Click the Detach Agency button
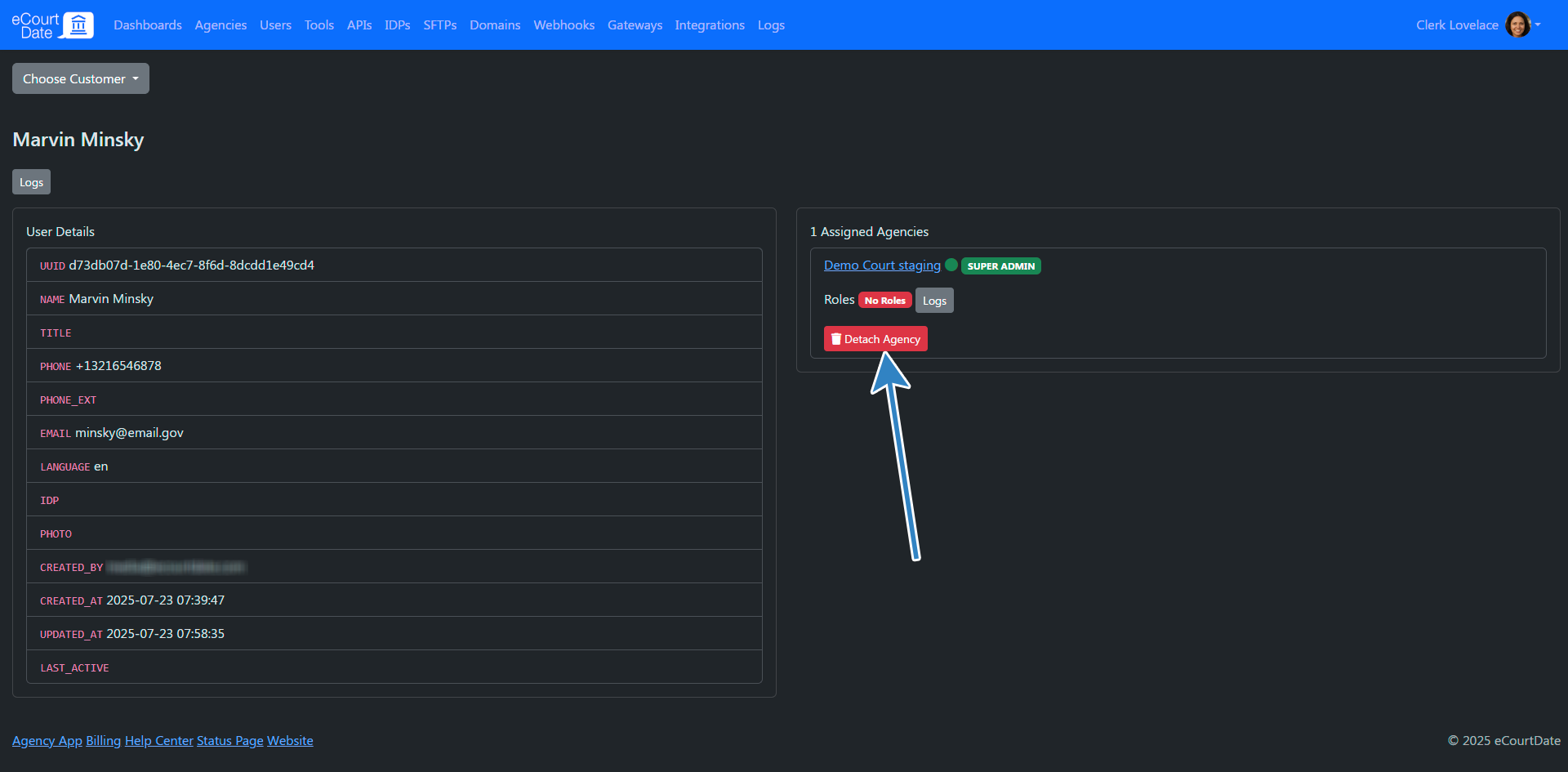1568x772 pixels. [x=875, y=338]
